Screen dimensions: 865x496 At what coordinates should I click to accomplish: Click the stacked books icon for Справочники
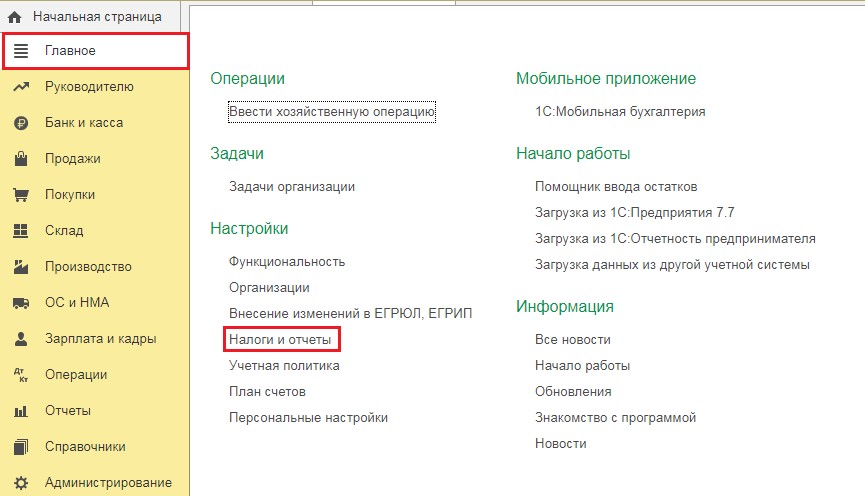click(x=21, y=446)
